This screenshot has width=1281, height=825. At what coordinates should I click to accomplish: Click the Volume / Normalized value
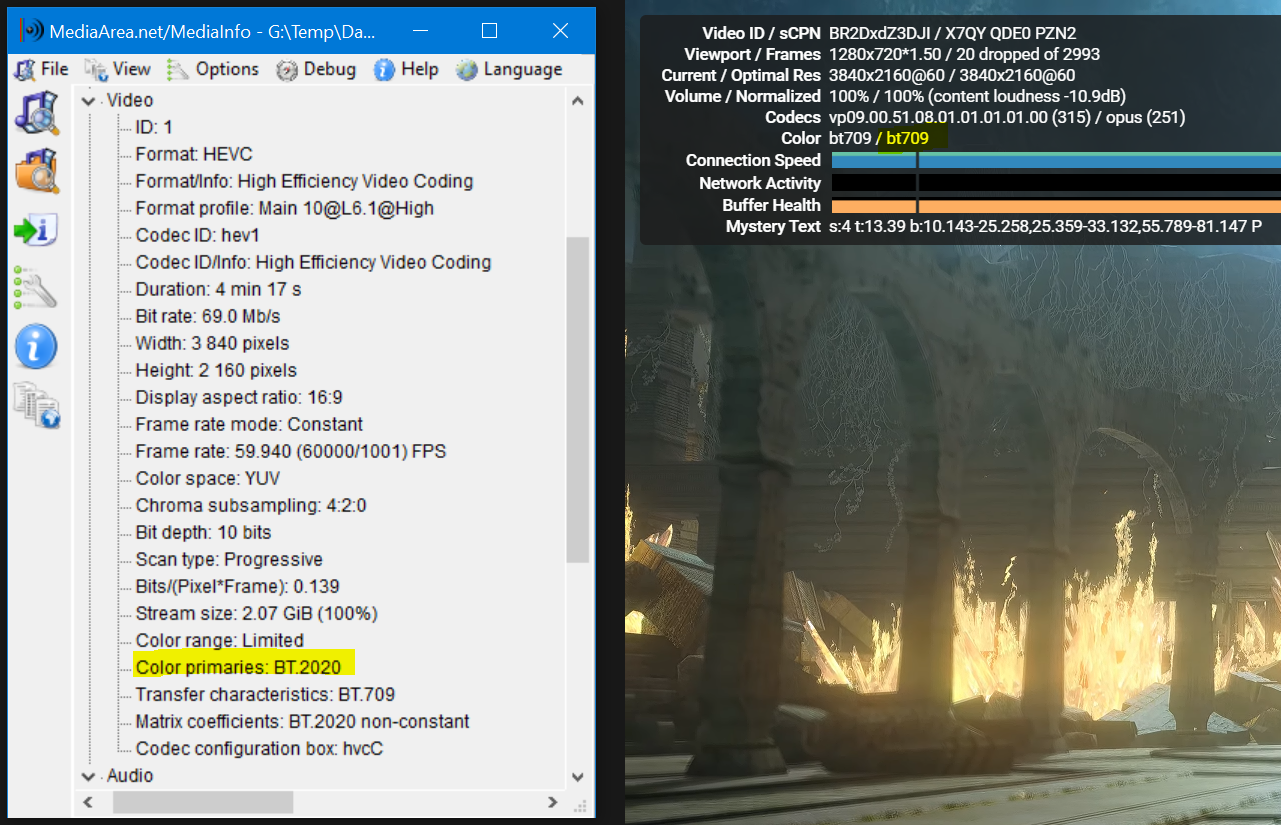[x=978, y=96]
